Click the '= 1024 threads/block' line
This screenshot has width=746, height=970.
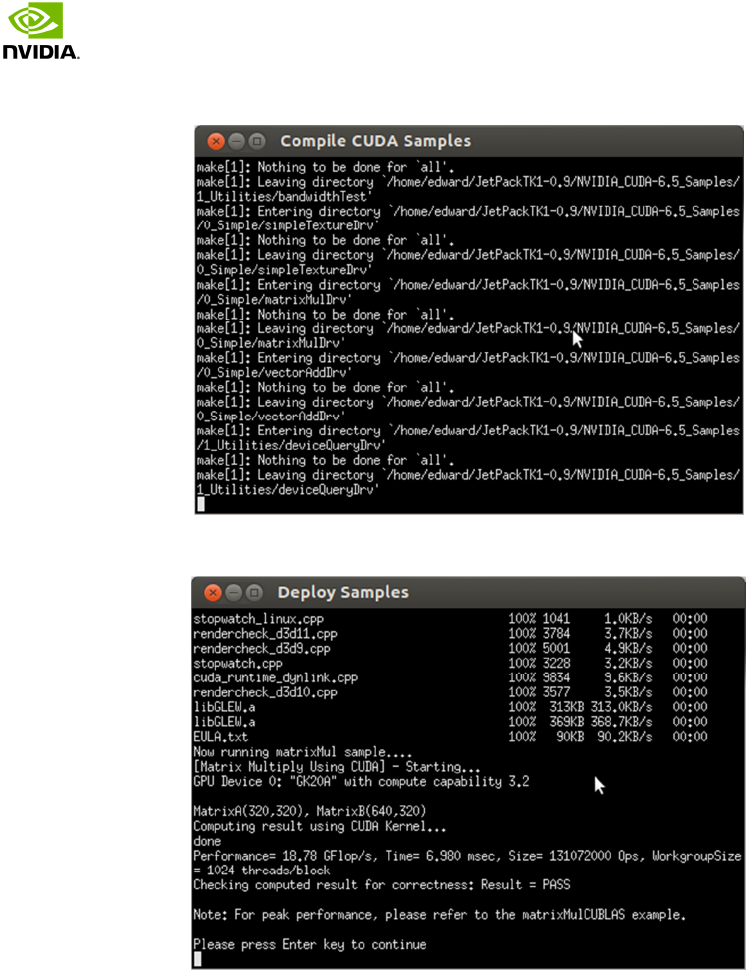[262, 870]
